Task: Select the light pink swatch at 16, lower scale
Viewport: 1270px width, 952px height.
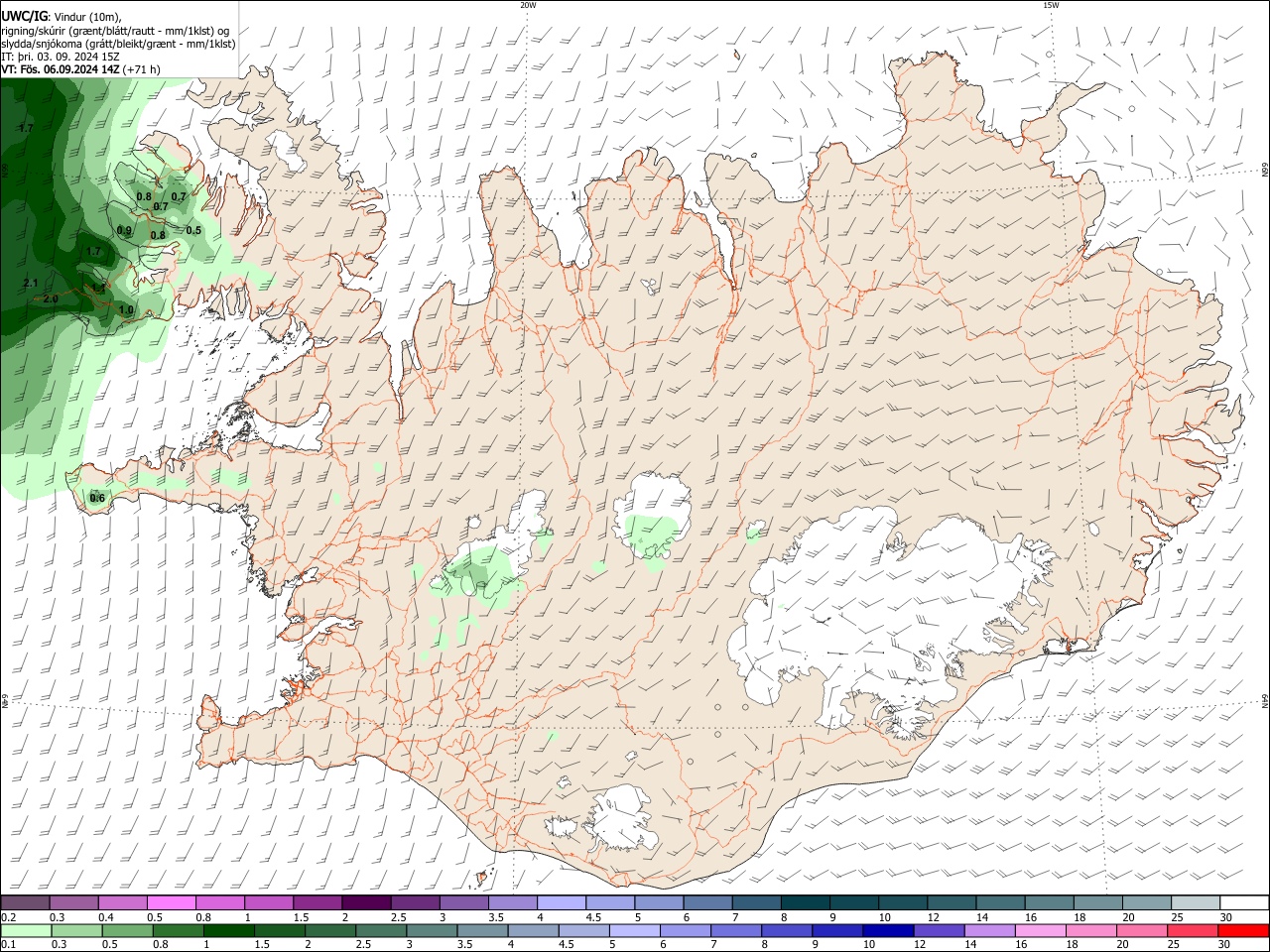Action: tap(1041, 930)
